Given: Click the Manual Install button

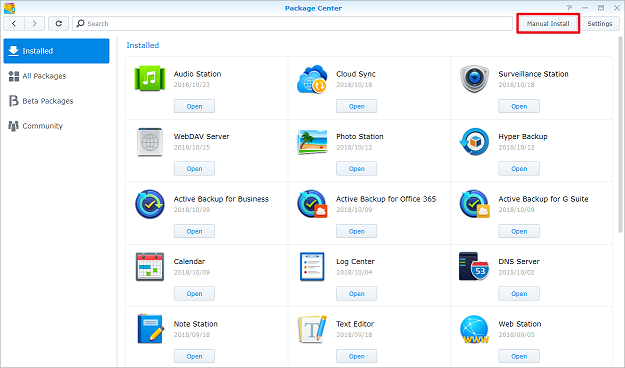Looking at the screenshot, I should click(x=548, y=24).
